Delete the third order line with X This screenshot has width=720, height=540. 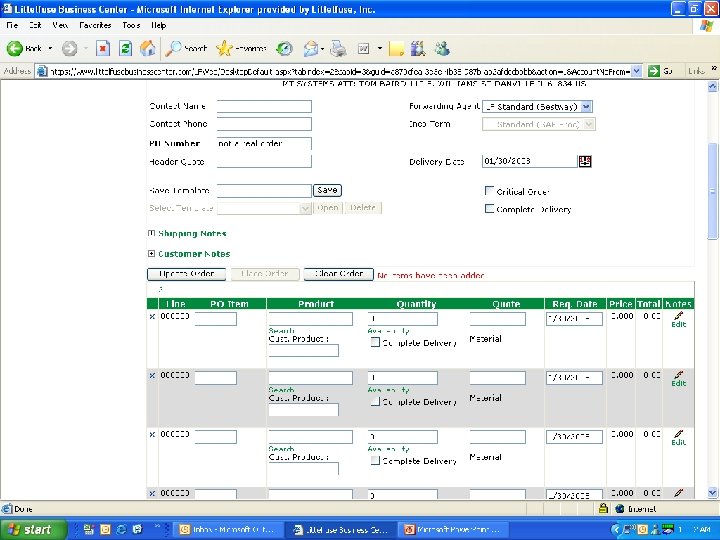pos(152,434)
